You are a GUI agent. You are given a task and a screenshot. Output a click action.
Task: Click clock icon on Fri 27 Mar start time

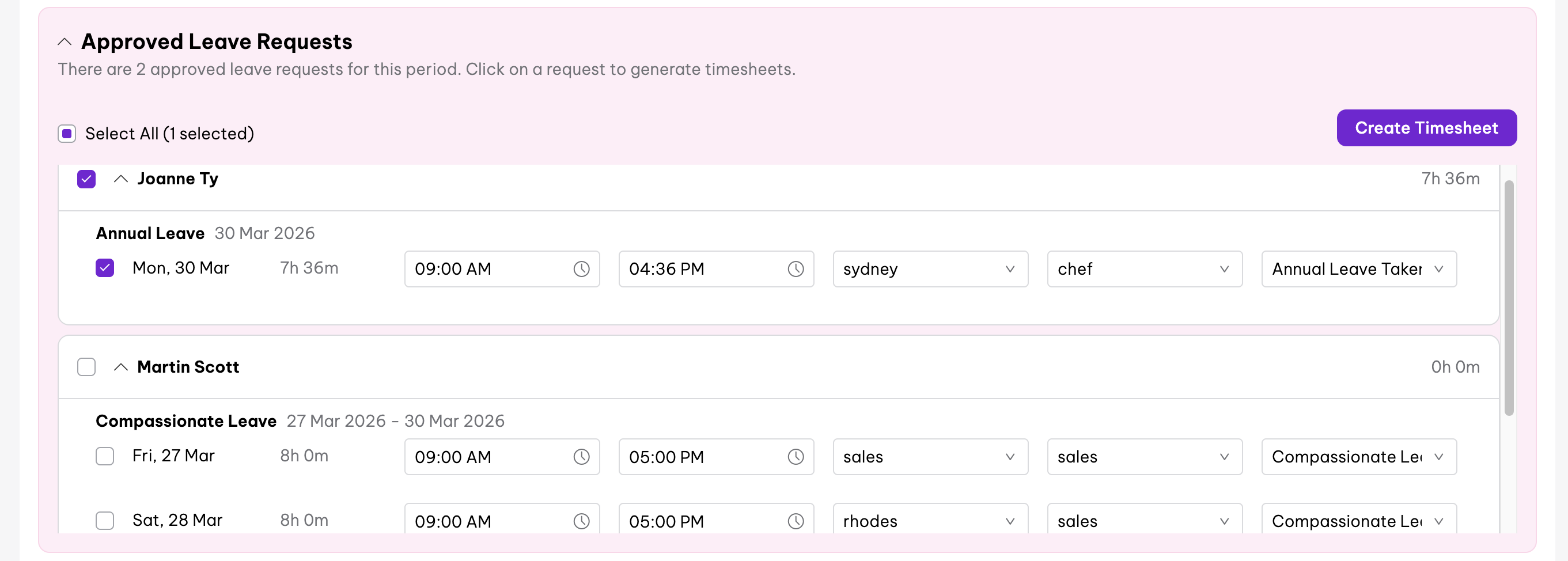click(x=581, y=457)
